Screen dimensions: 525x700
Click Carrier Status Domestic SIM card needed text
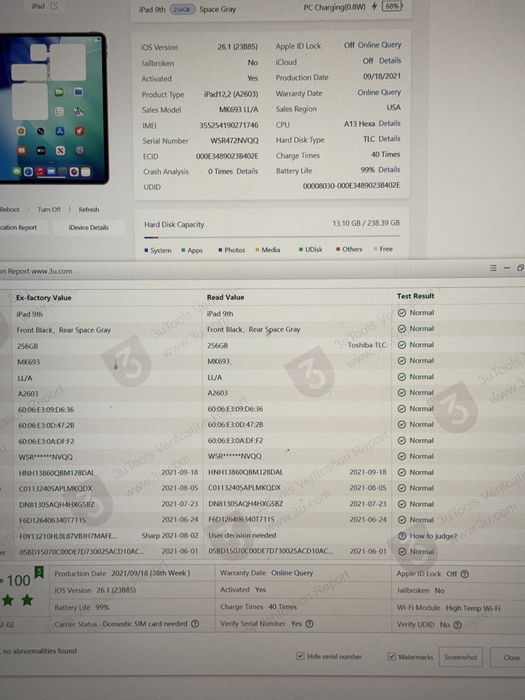(121, 624)
